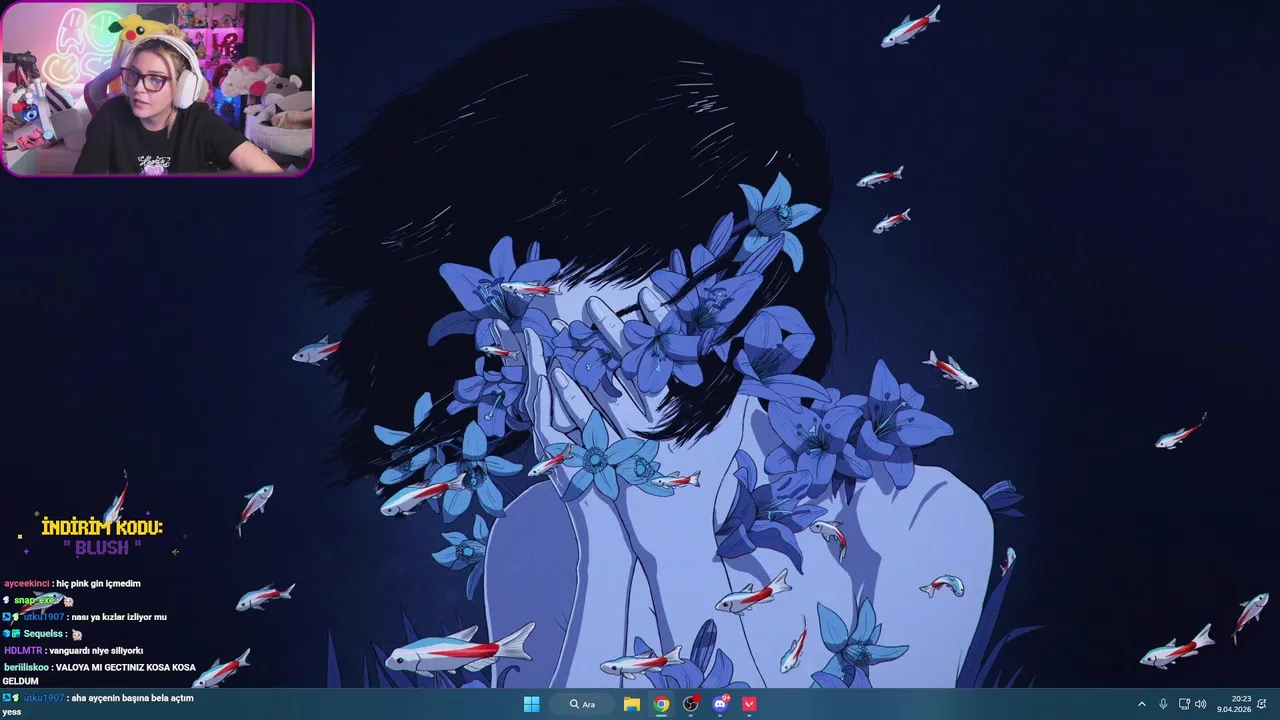Click the snap_exe chat username
This screenshot has height=720, width=1280.
click(x=35, y=600)
